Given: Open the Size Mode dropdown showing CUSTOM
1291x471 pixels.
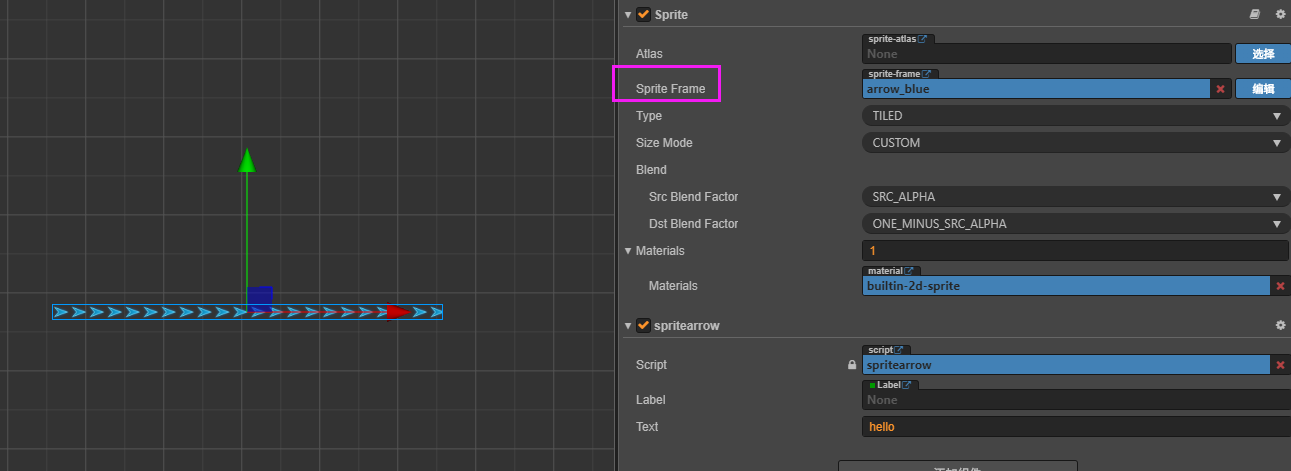Looking at the screenshot, I should (1074, 143).
